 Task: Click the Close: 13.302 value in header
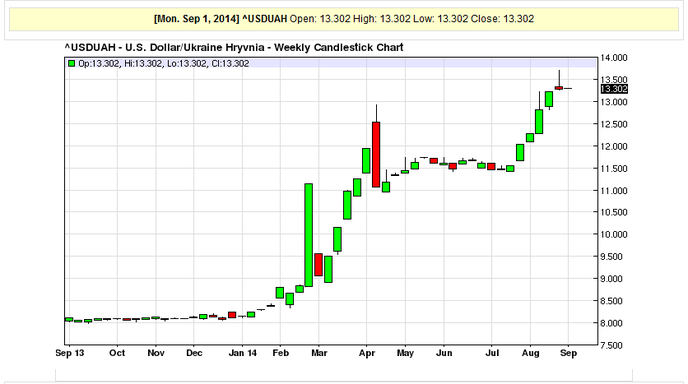[x=502, y=19]
